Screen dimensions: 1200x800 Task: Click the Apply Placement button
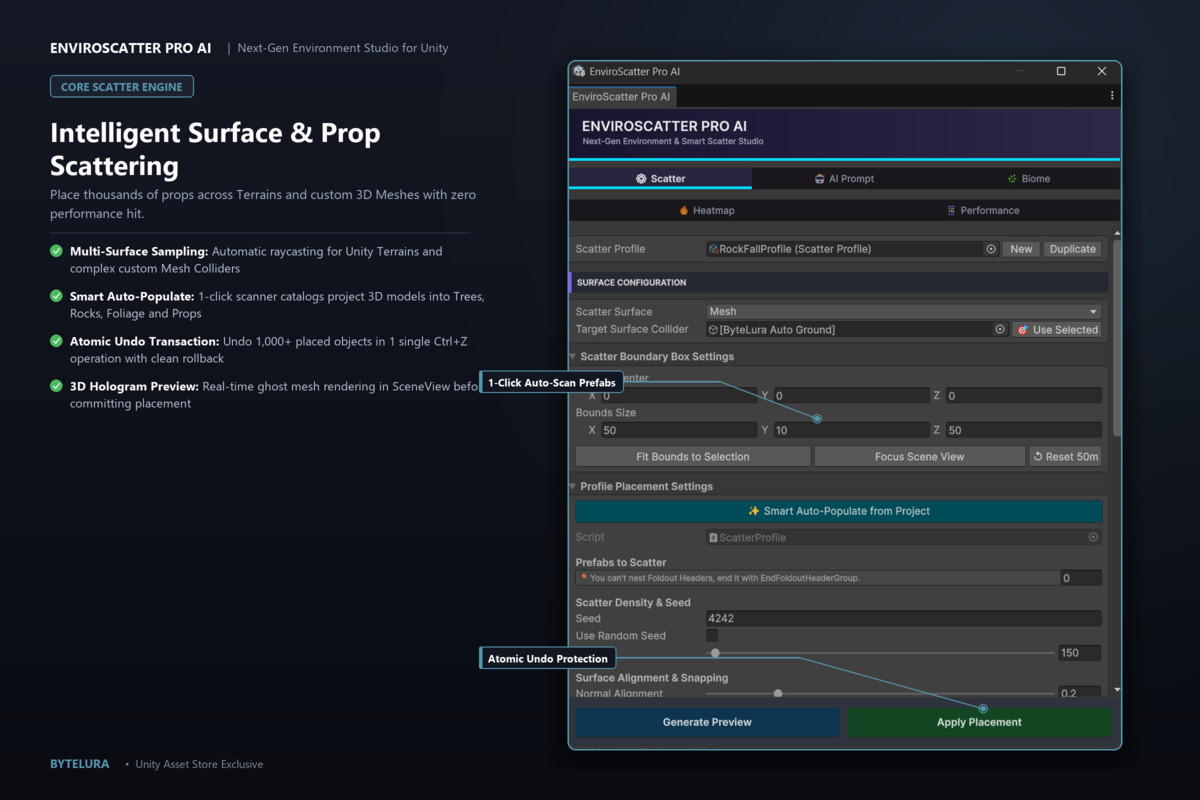(x=979, y=722)
